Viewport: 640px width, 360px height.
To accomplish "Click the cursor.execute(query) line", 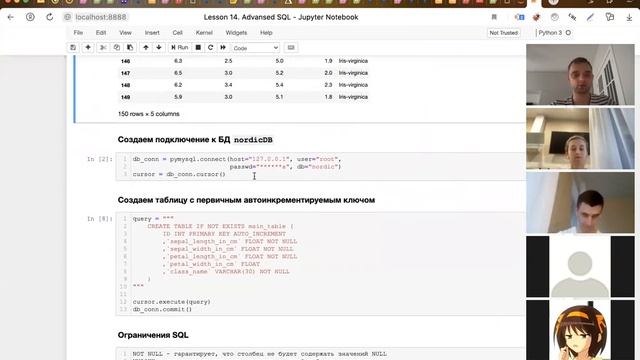I will [x=171, y=302].
